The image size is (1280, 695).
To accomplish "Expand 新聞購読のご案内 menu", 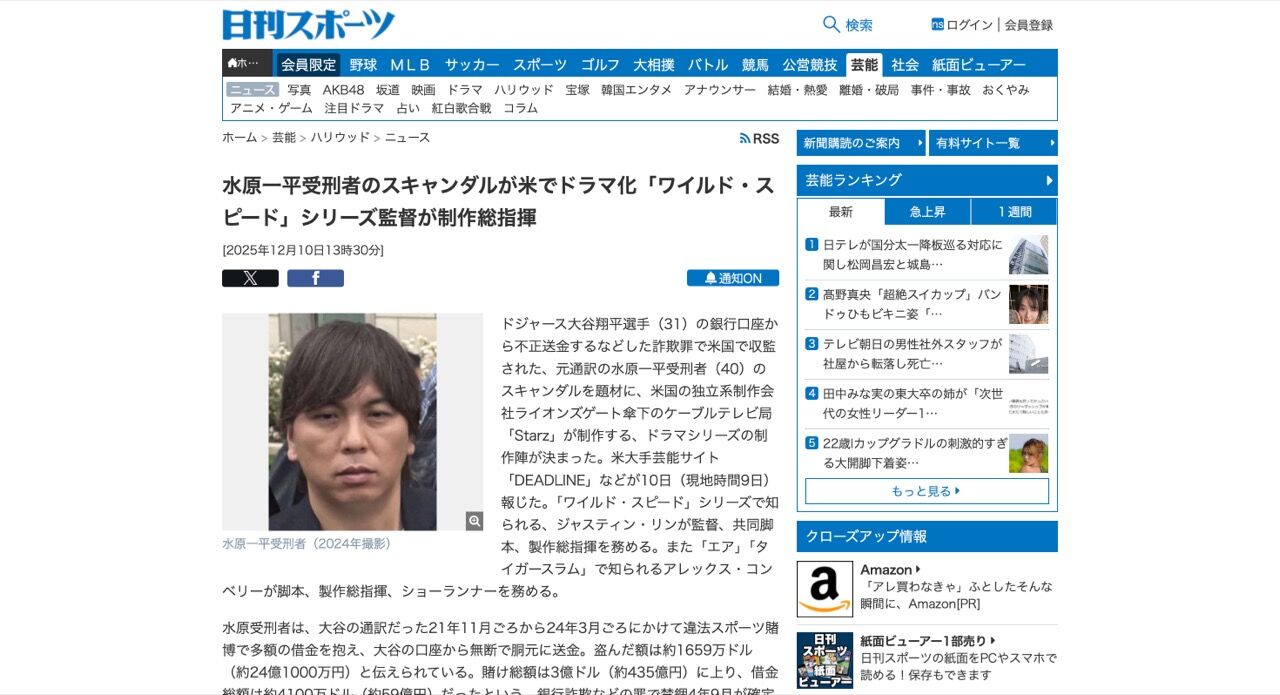I will (861, 143).
